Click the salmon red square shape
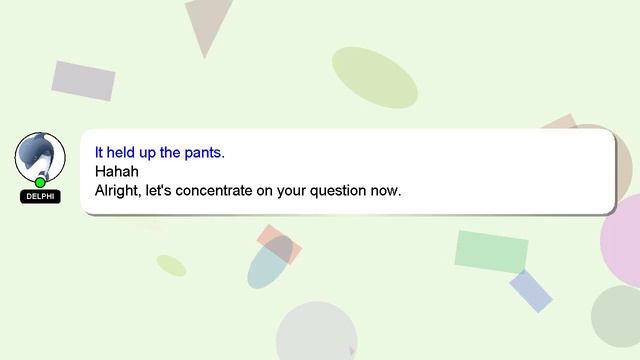Image resolution: width=640 pixels, height=360 pixels. click(x=280, y=244)
